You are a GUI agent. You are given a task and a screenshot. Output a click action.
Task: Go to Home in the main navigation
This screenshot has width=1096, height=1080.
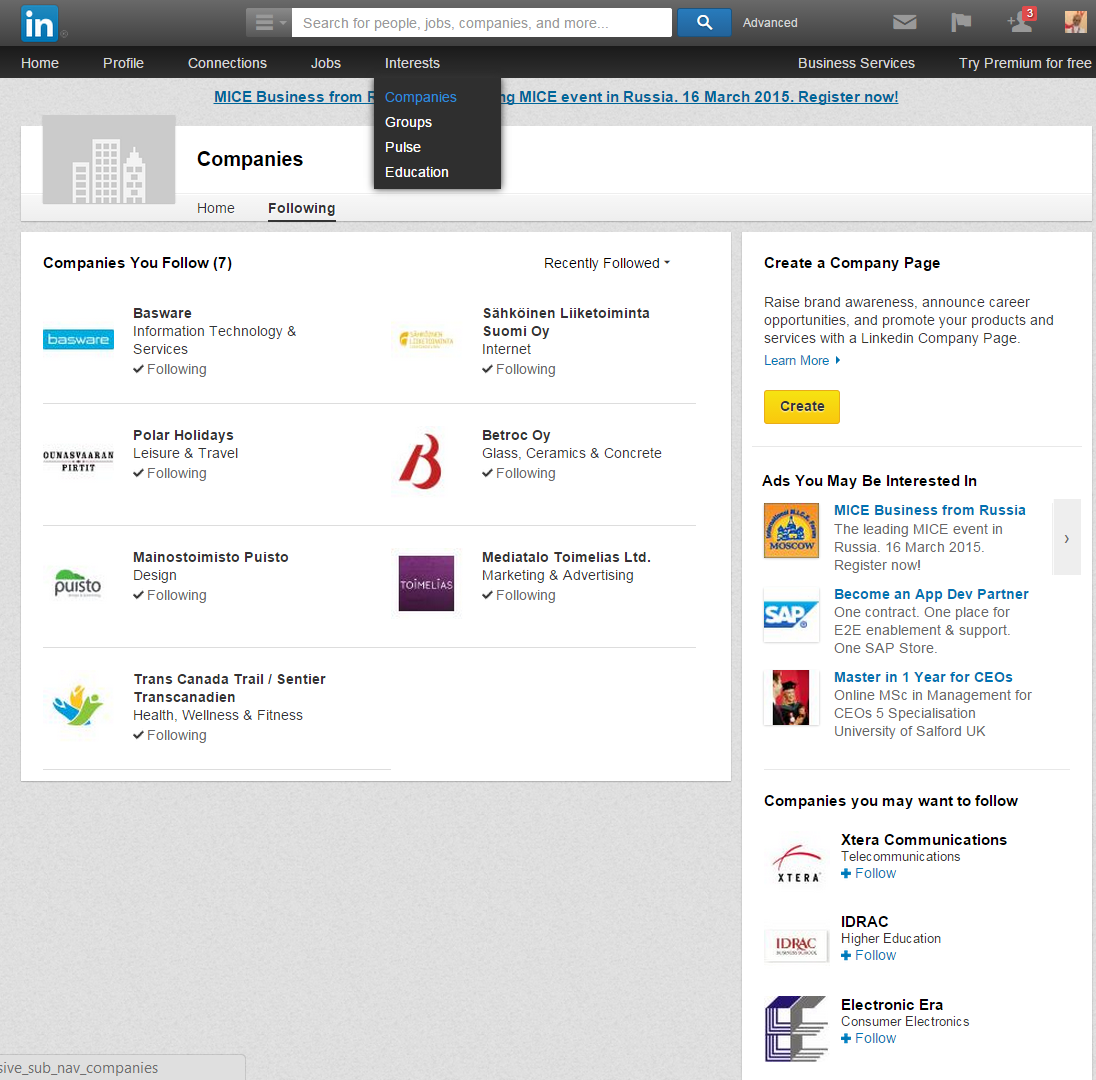click(x=40, y=63)
